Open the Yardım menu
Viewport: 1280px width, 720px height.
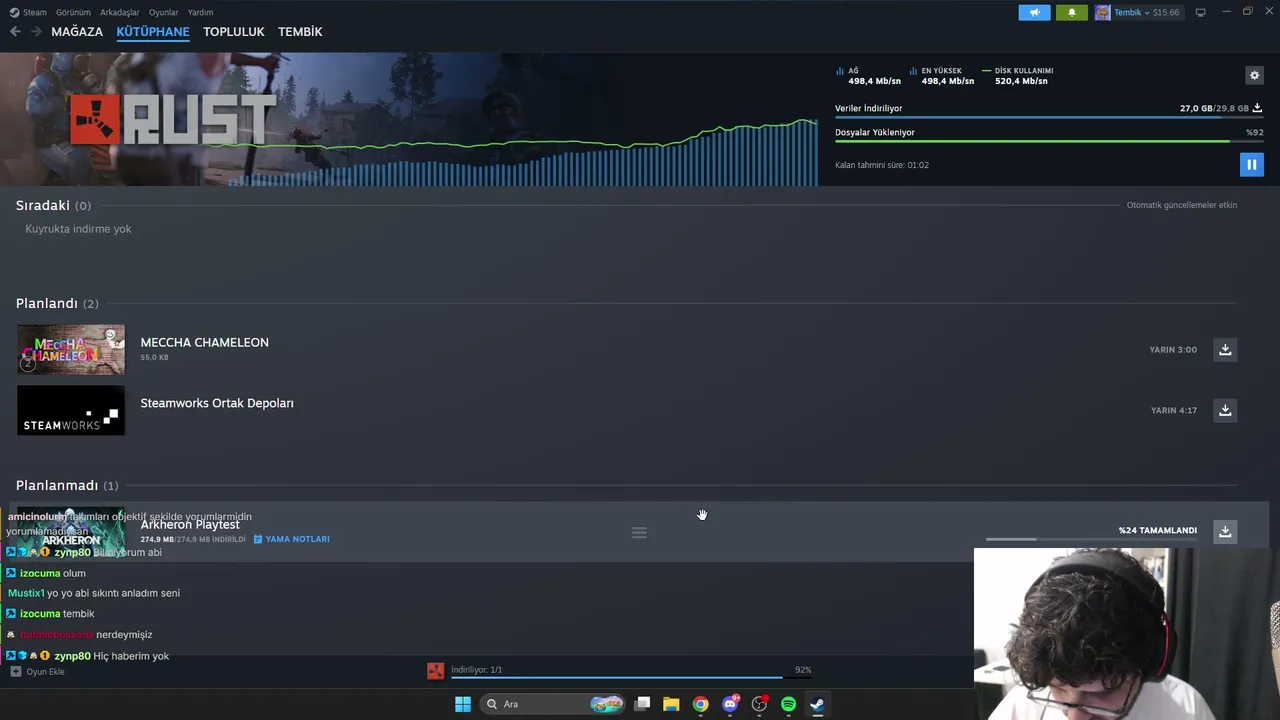200,12
